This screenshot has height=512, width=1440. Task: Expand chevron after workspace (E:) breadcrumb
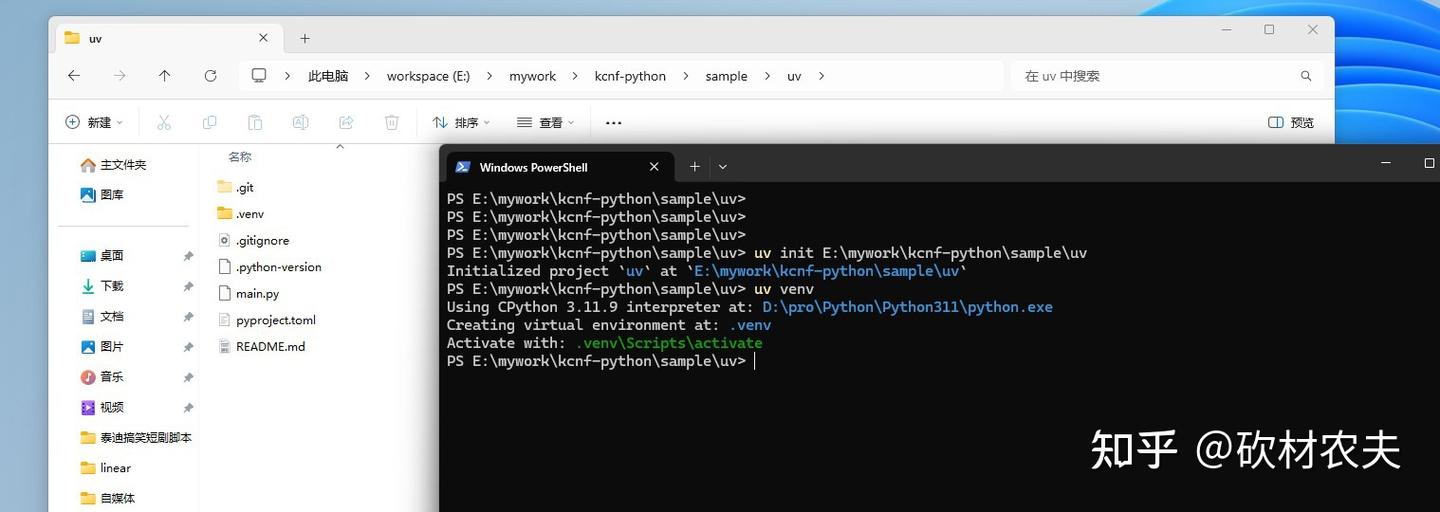[490, 76]
